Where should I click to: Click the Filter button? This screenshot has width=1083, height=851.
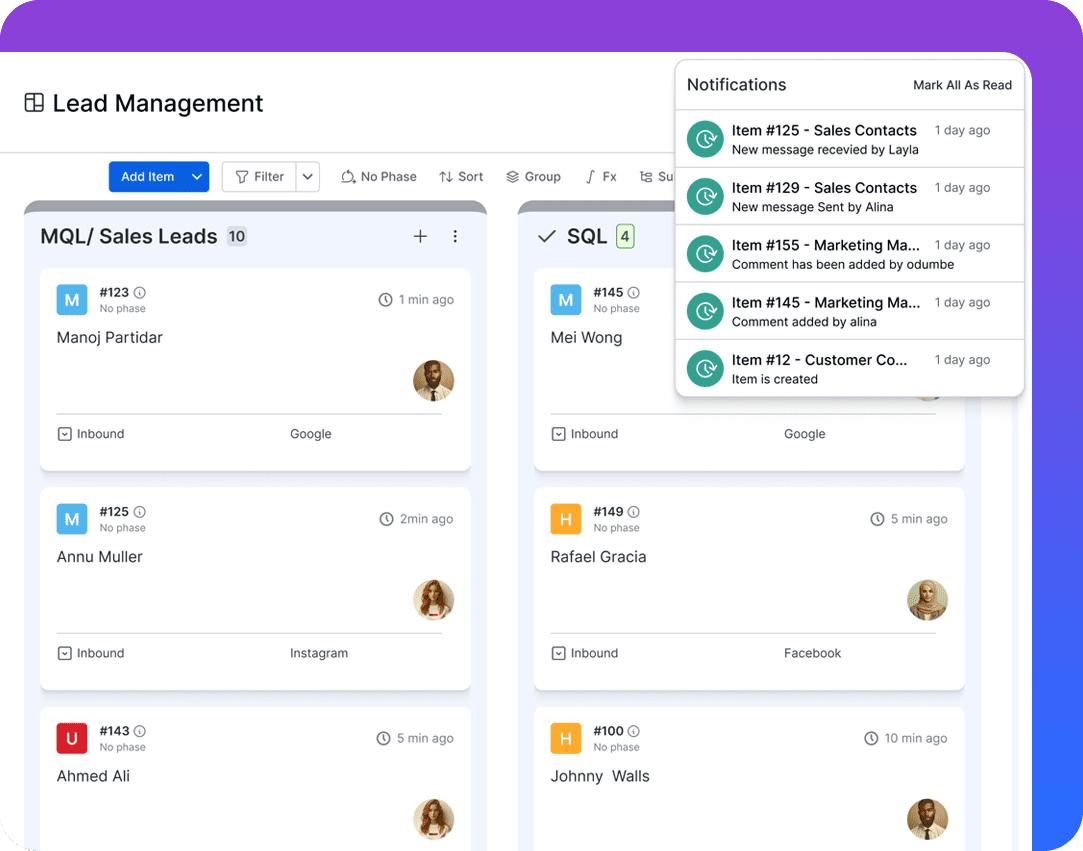coord(259,177)
